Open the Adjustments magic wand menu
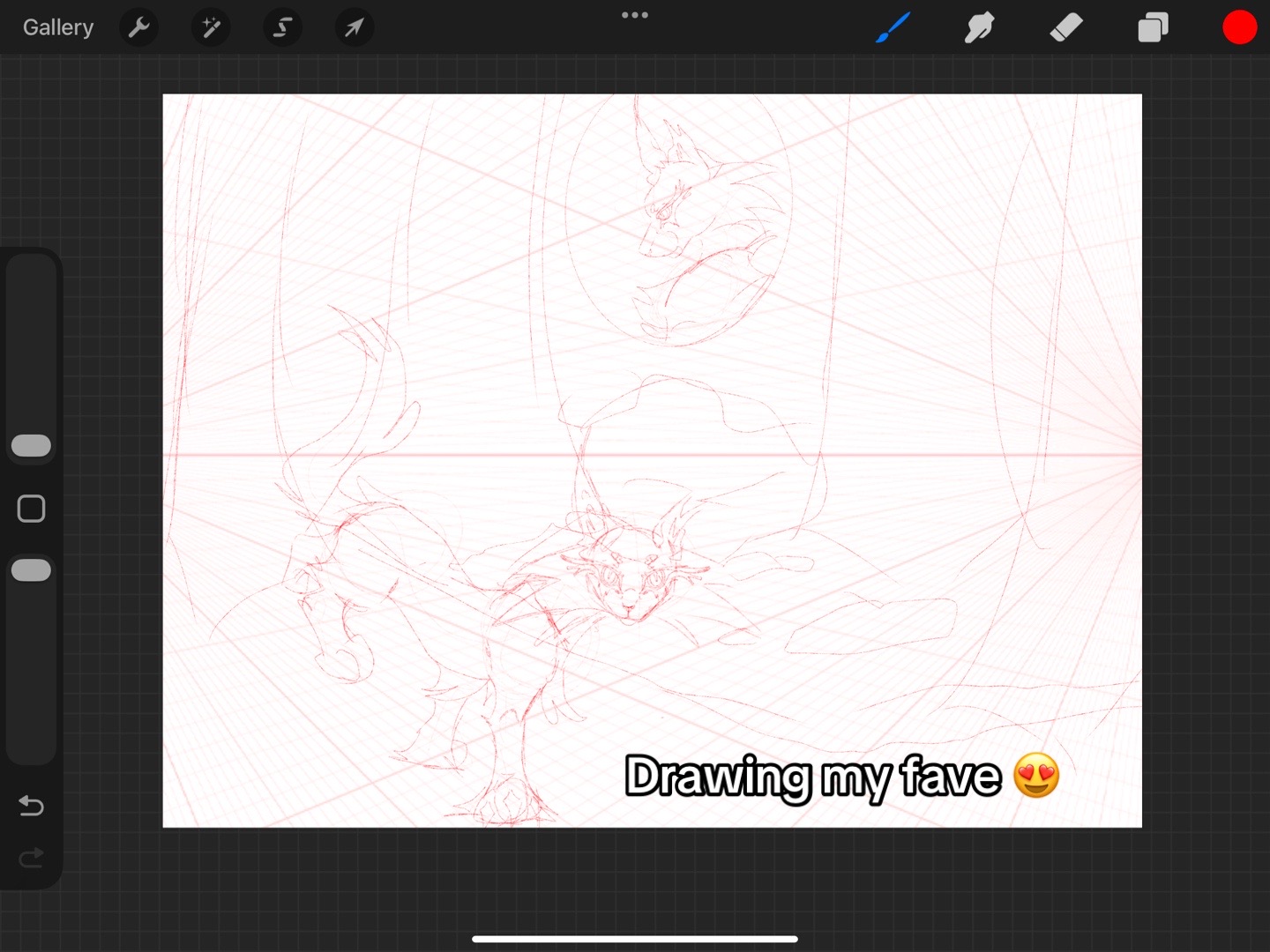This screenshot has width=1270, height=952. pyautogui.click(x=211, y=27)
